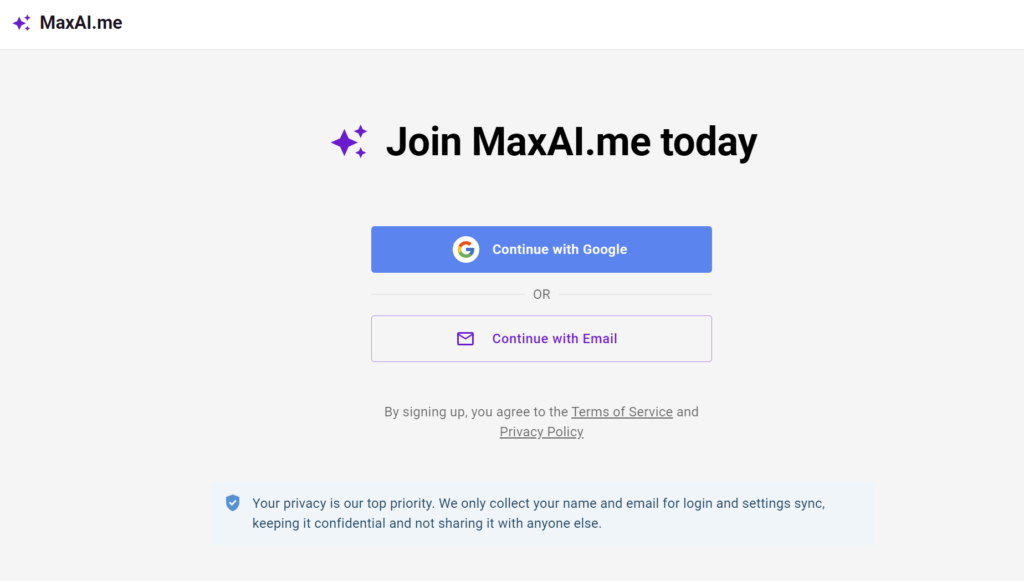Click the large purple sparkle icon beside heading
This screenshot has width=1024, height=581.
pos(349,142)
